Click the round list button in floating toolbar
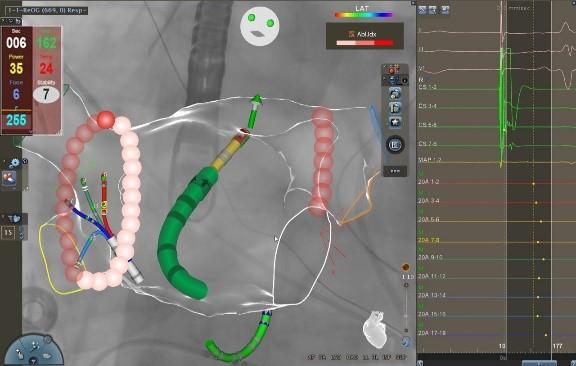 tap(395, 145)
